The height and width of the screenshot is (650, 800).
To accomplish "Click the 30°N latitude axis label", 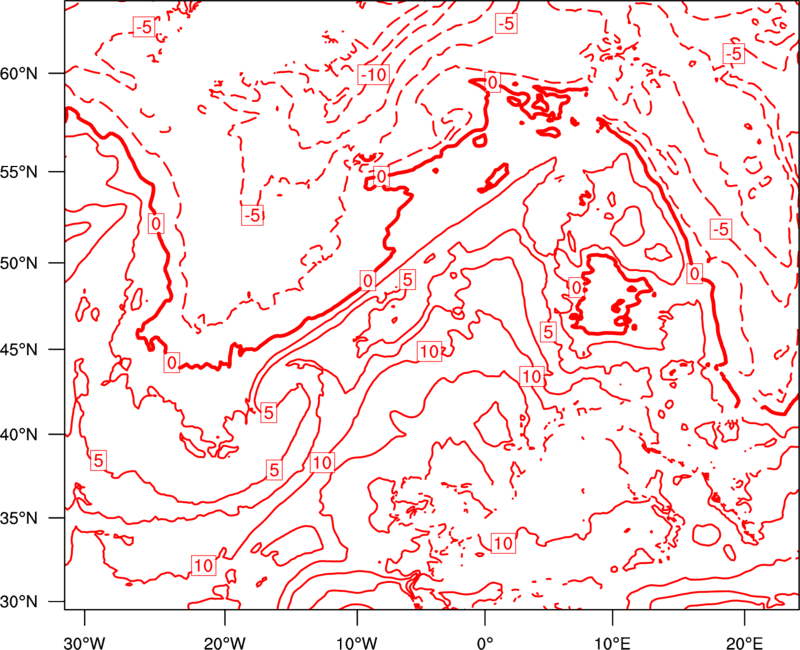I will pos(19,602).
